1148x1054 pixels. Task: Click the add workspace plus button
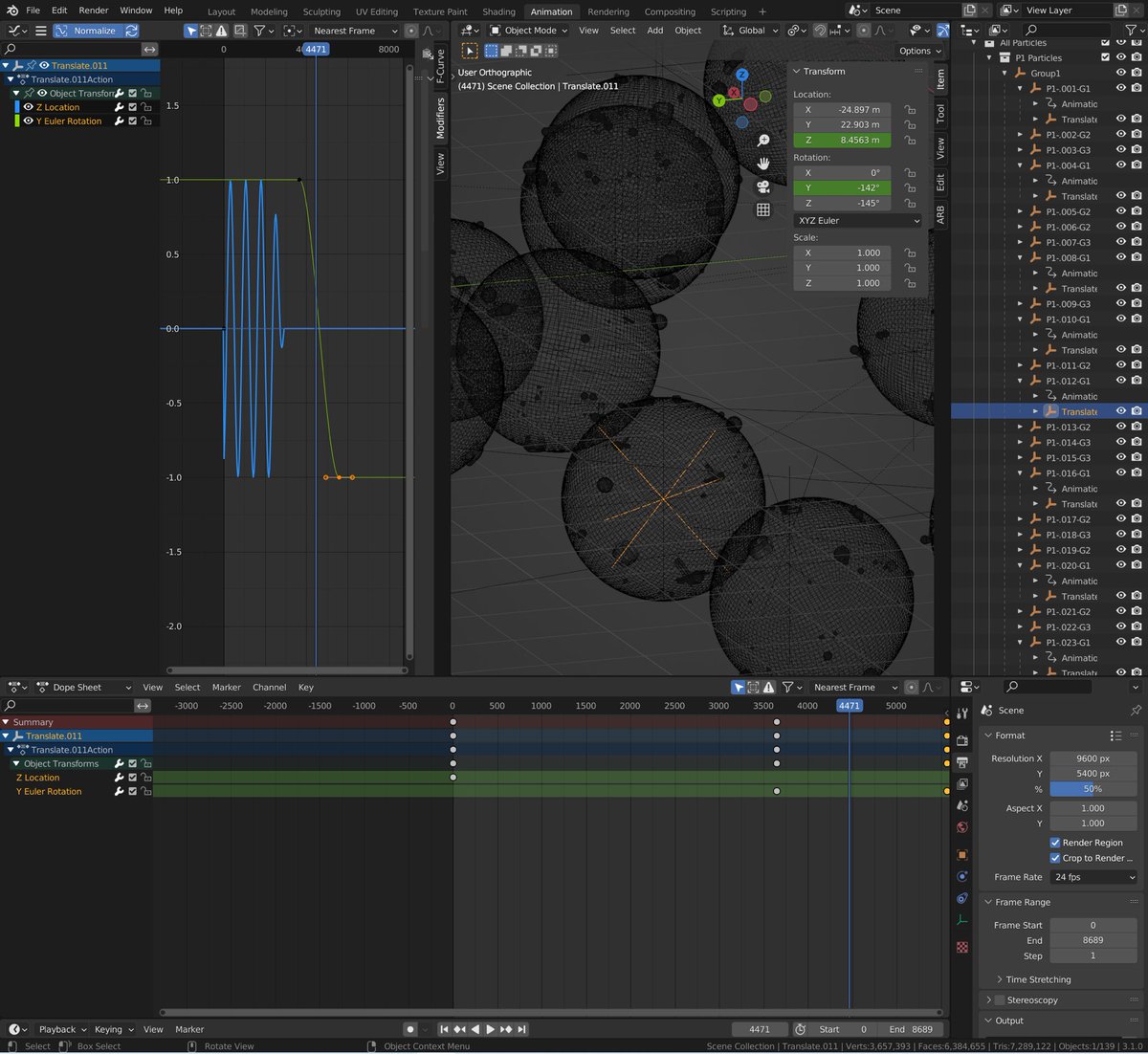pyautogui.click(x=762, y=11)
